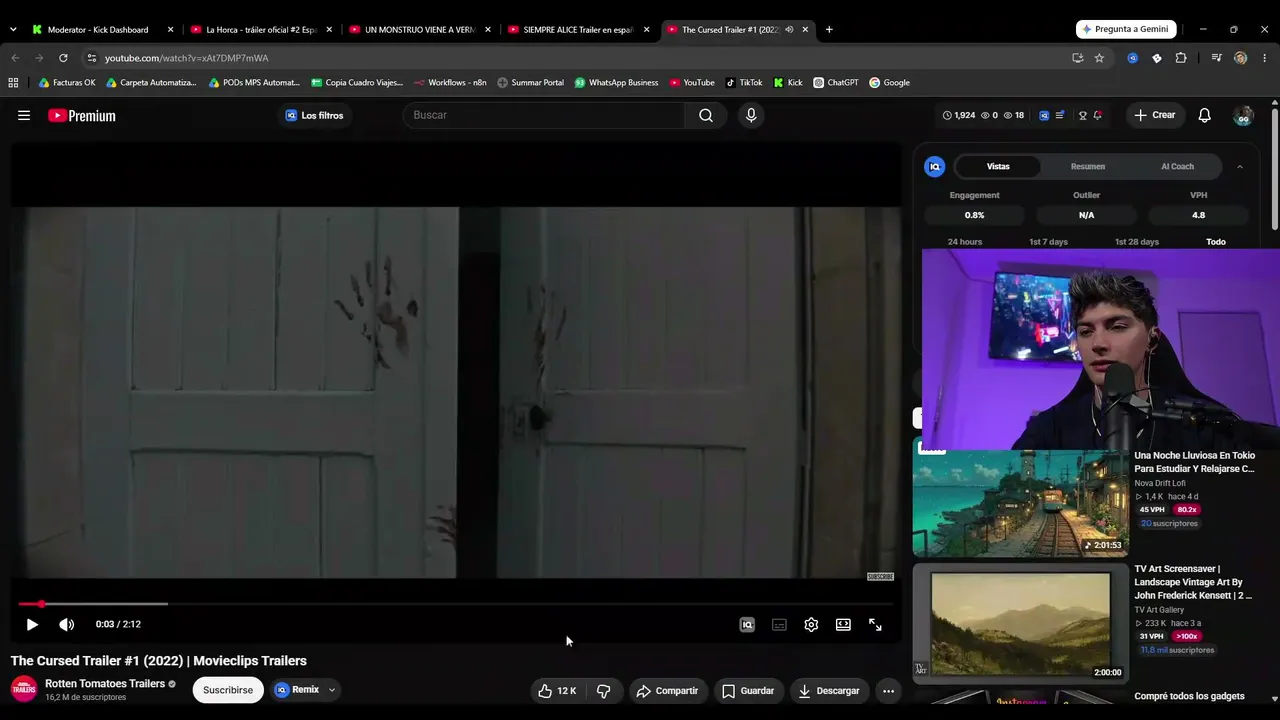Reload the page
This screenshot has height=720, width=1280.
click(x=63, y=58)
